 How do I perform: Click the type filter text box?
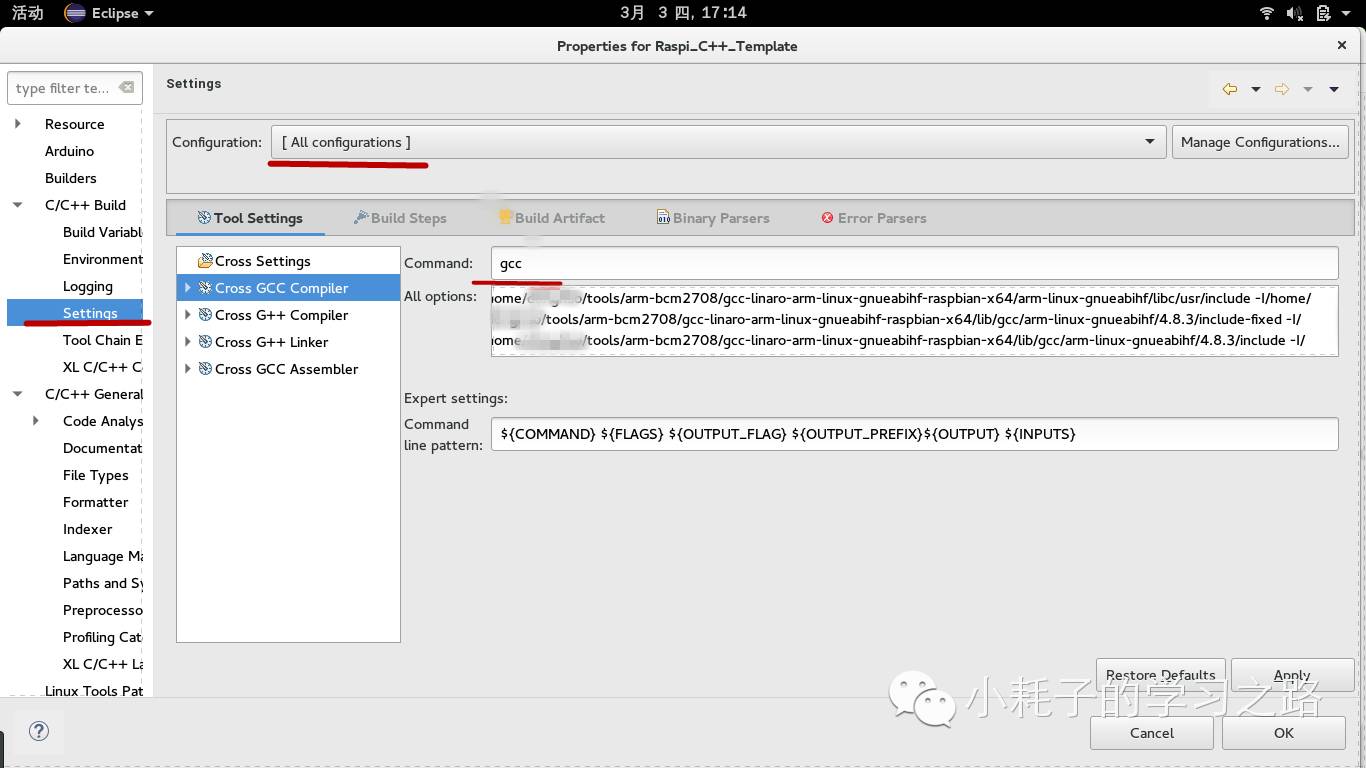74,88
